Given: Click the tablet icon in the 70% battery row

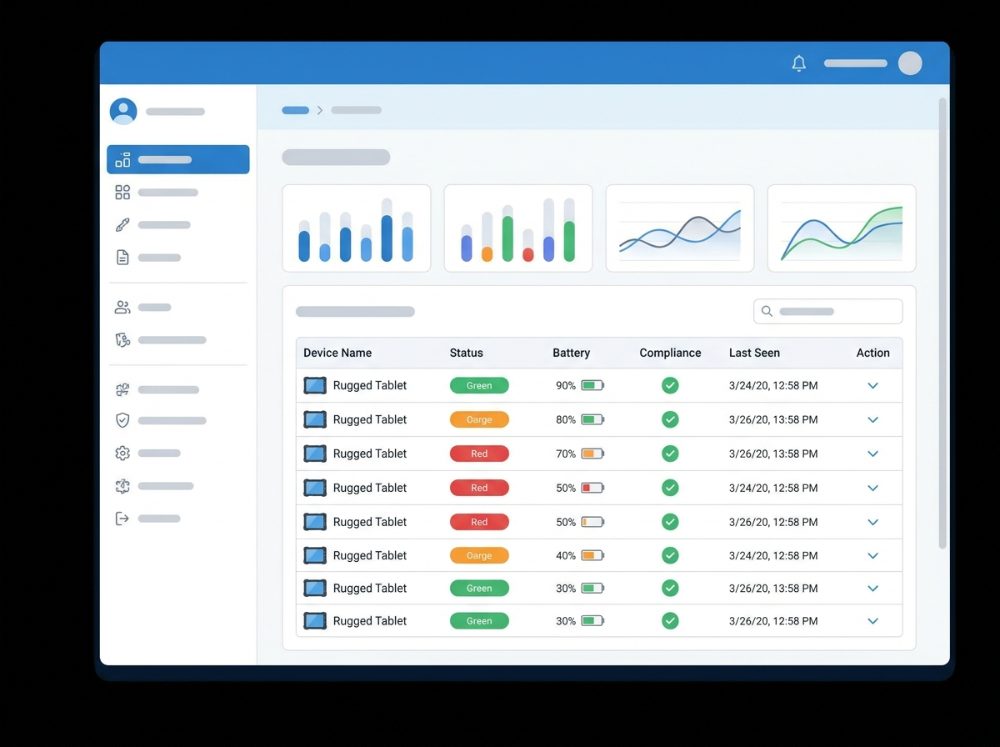Looking at the screenshot, I should coord(314,454).
